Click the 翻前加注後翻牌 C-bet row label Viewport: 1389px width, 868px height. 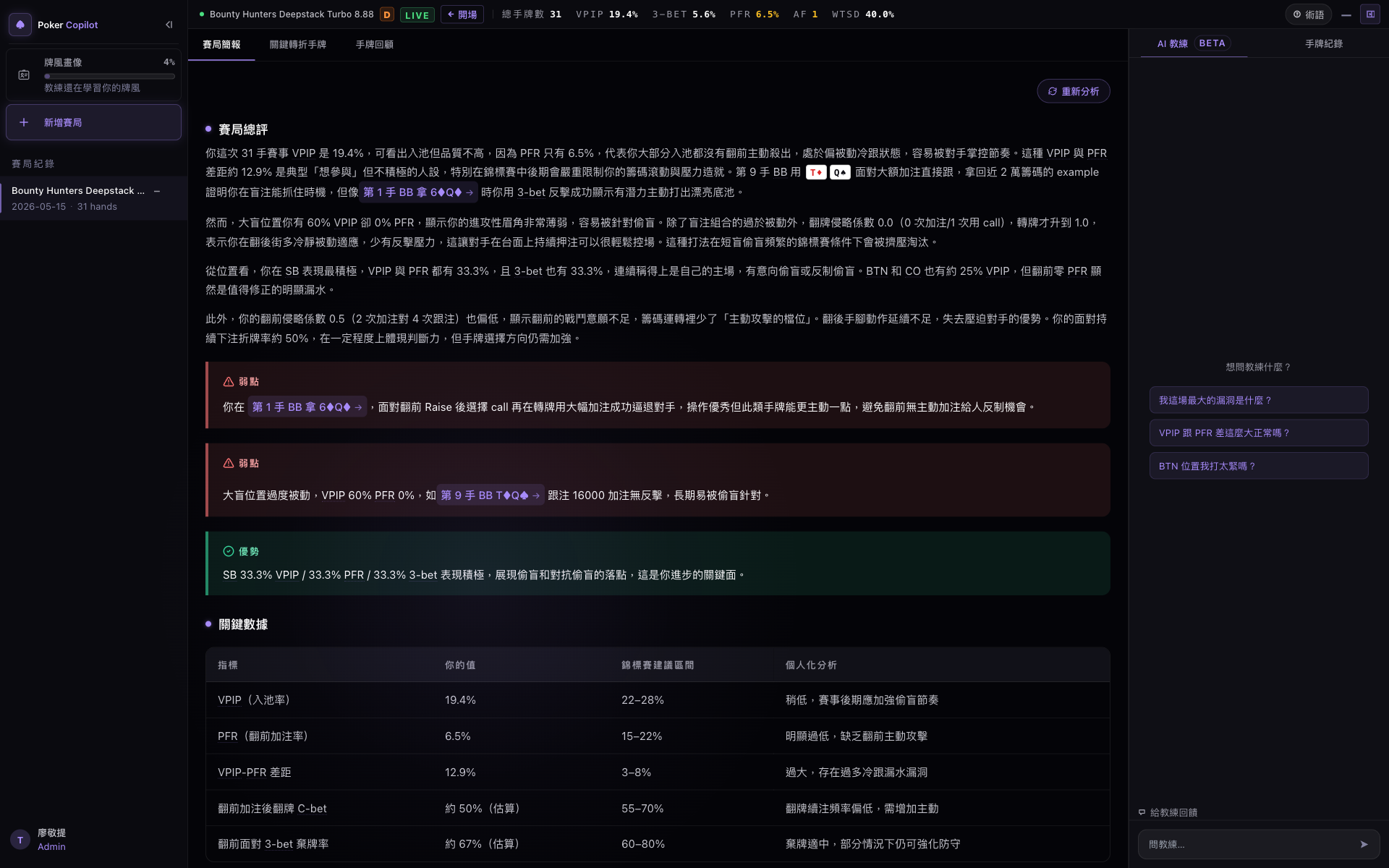[x=273, y=809]
